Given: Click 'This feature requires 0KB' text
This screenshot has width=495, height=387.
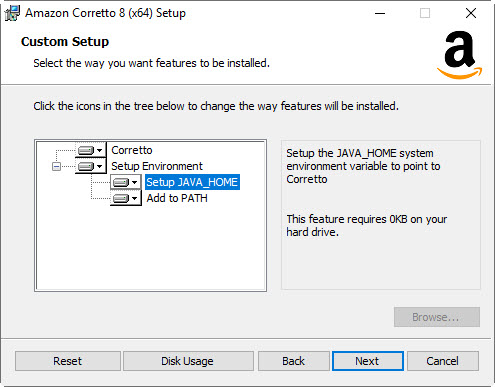Looking at the screenshot, I should 367,226.
